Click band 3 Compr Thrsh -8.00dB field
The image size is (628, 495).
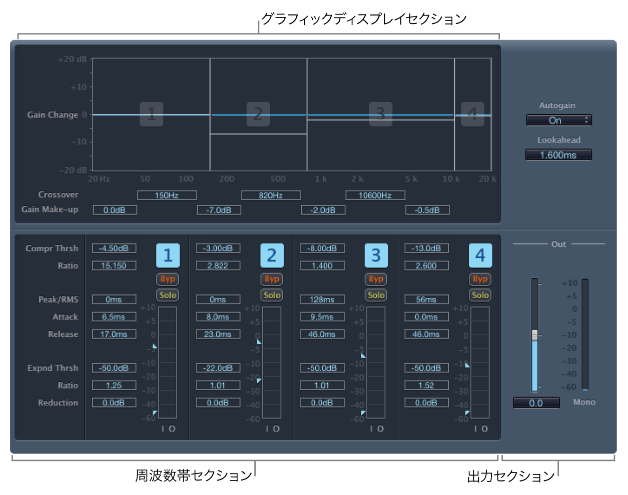click(x=322, y=248)
